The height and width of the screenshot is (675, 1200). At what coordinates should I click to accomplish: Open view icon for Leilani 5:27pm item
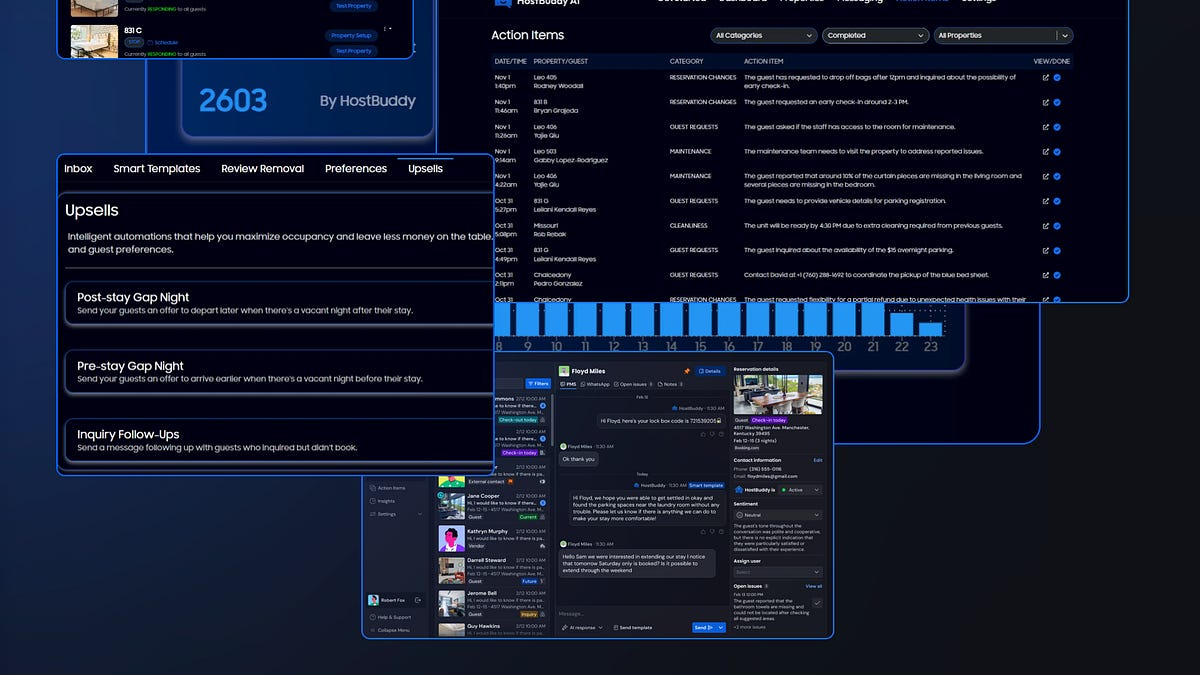[1046, 201]
